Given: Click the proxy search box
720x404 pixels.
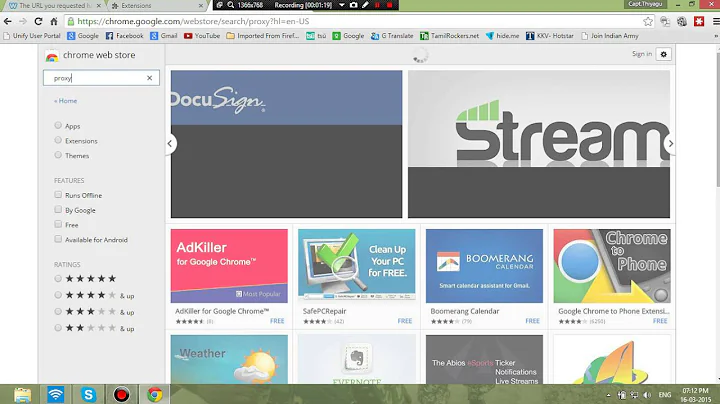Looking at the screenshot, I should click(x=101, y=78).
